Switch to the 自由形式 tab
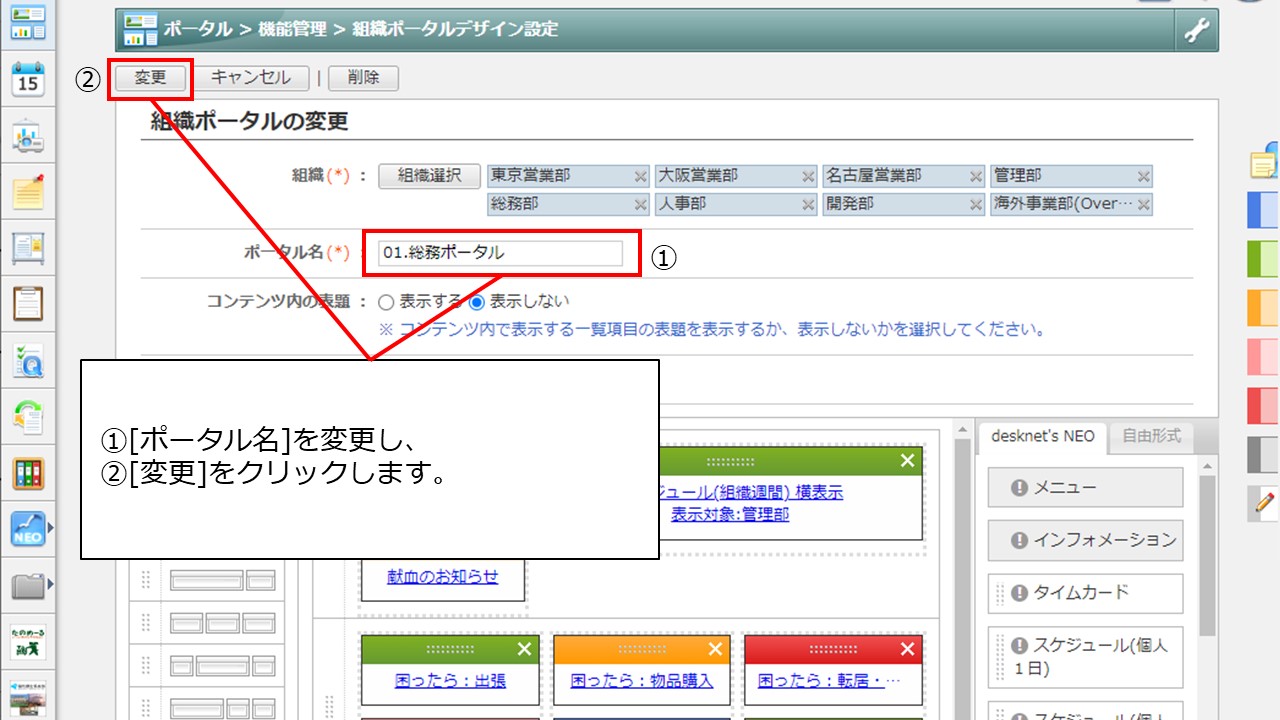This screenshot has width=1280, height=720. pos(1151,436)
